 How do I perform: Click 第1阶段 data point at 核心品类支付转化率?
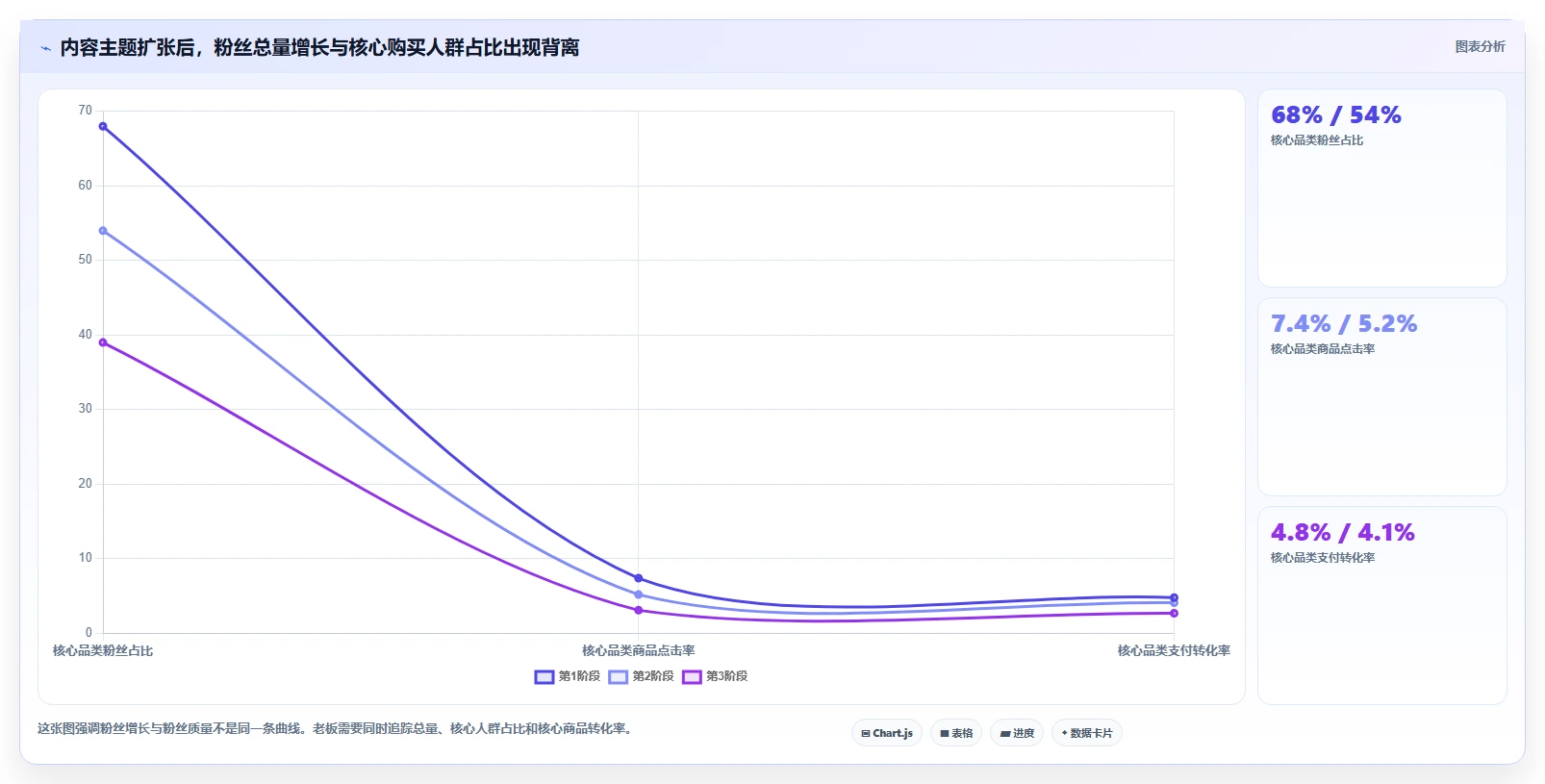tap(1174, 597)
